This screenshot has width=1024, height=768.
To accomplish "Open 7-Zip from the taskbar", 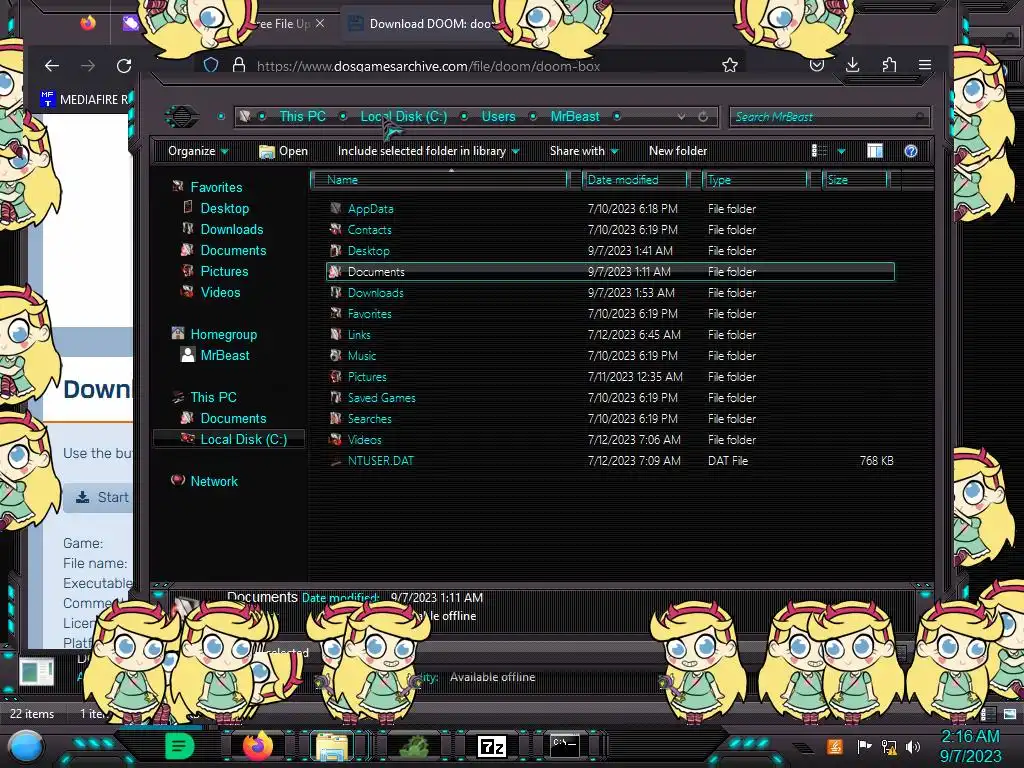I will [x=492, y=746].
